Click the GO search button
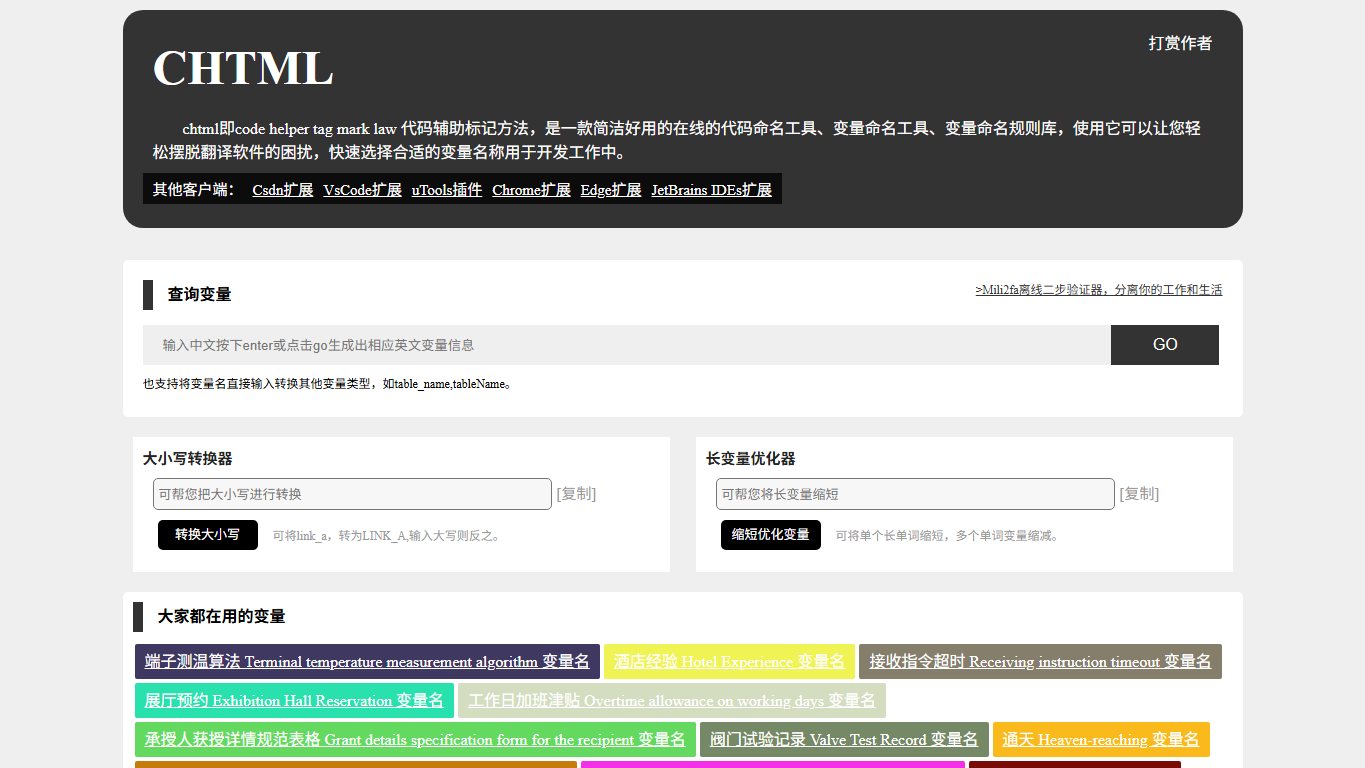This screenshot has height=768, width=1365. pos(1165,345)
